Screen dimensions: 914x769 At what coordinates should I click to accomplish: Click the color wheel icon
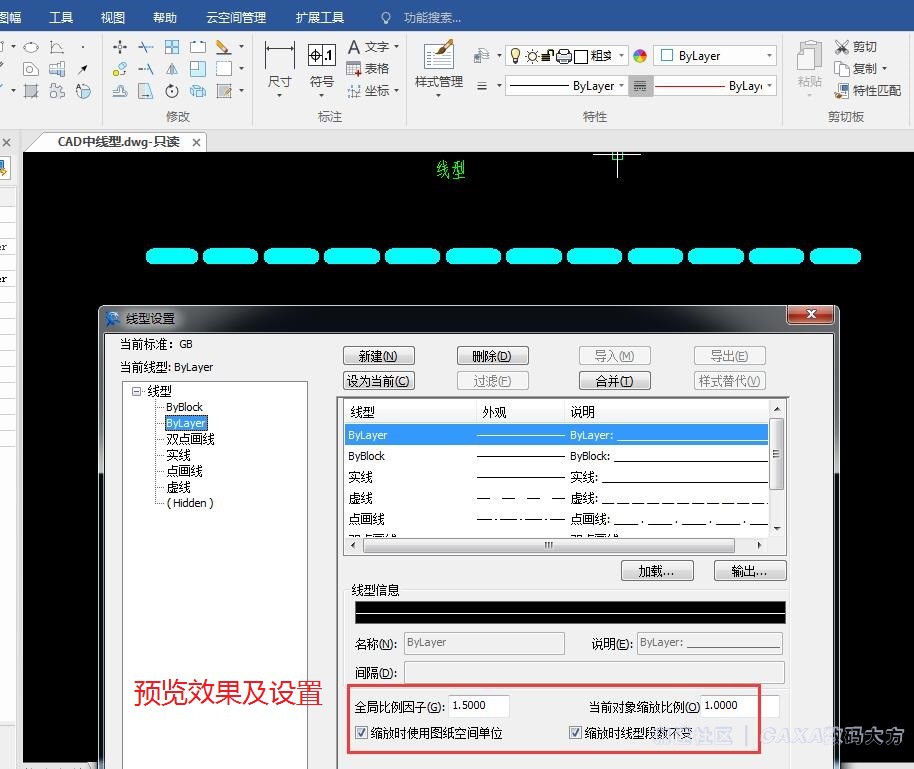(640, 56)
